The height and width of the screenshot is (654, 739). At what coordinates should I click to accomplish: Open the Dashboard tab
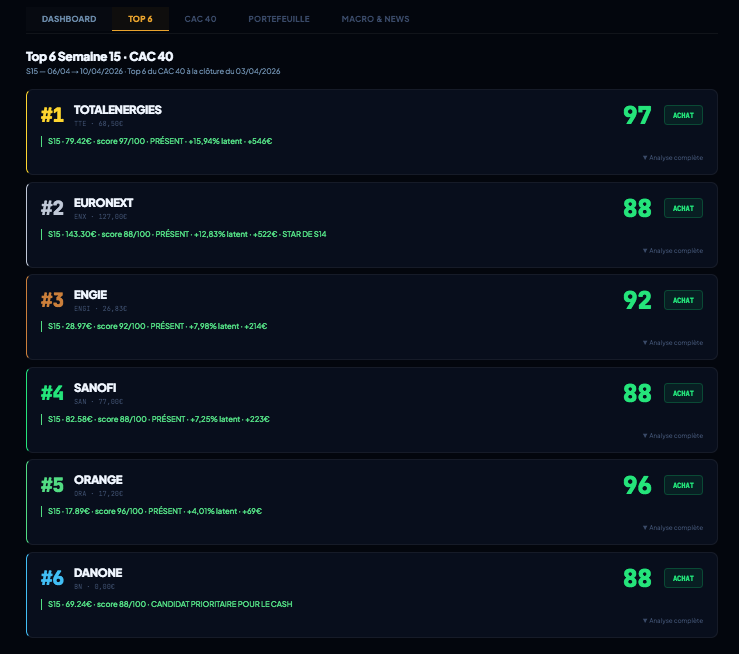(x=69, y=19)
